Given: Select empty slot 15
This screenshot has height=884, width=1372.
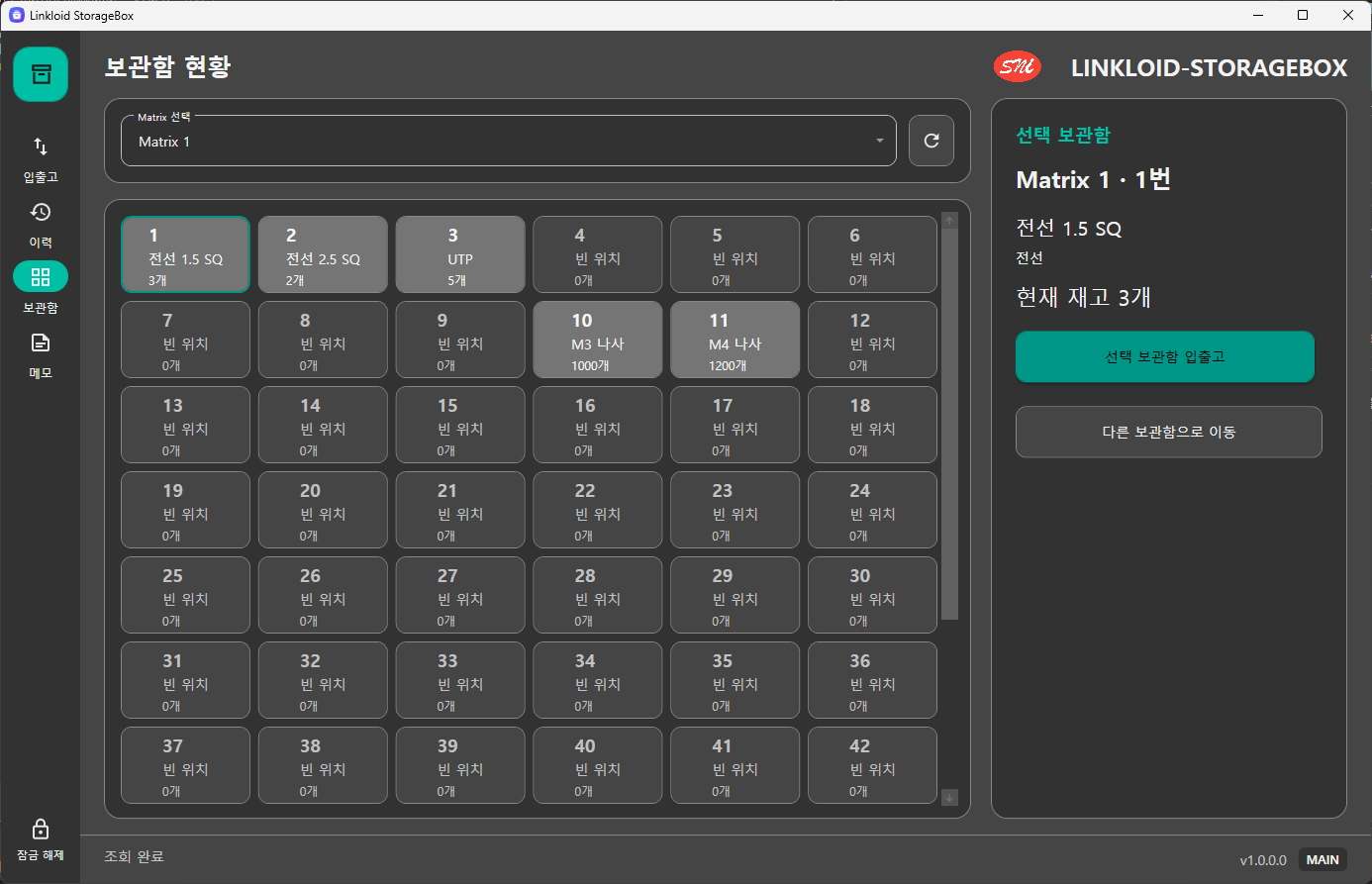Looking at the screenshot, I should tap(460, 425).
